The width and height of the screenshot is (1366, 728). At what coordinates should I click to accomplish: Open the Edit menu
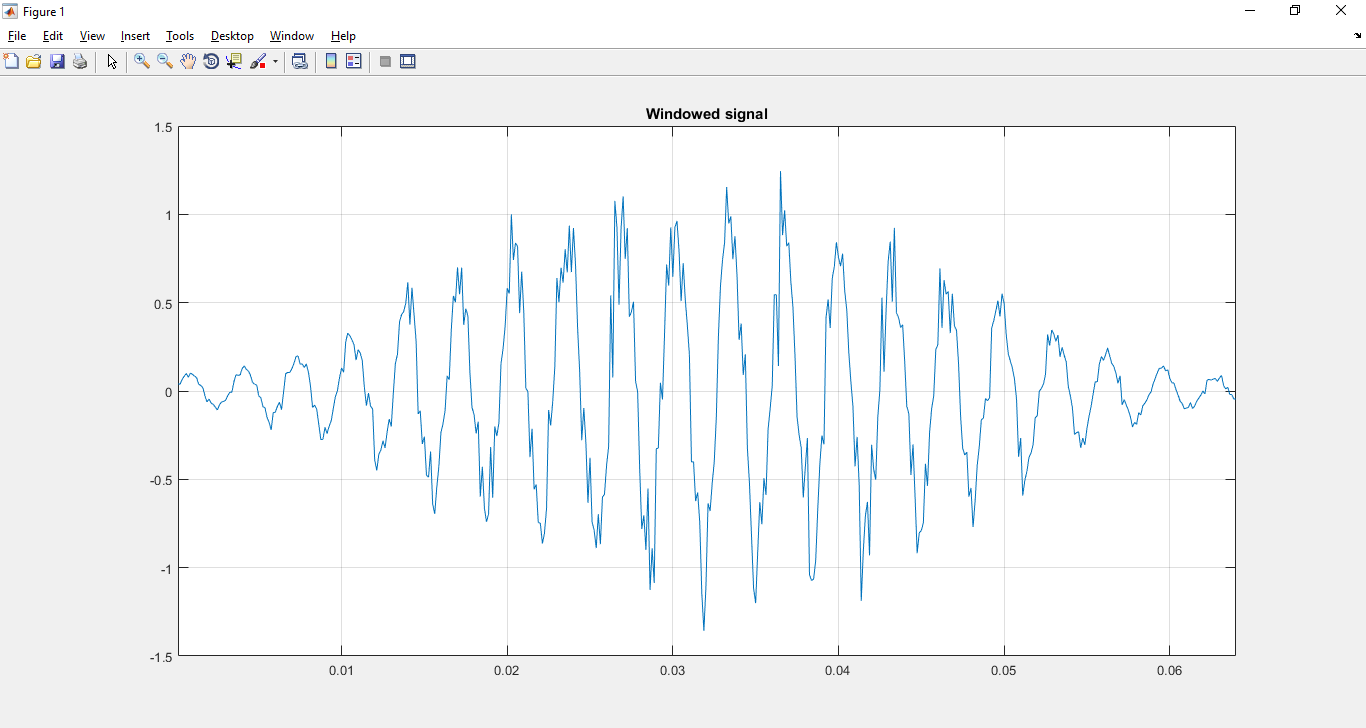[x=53, y=36]
